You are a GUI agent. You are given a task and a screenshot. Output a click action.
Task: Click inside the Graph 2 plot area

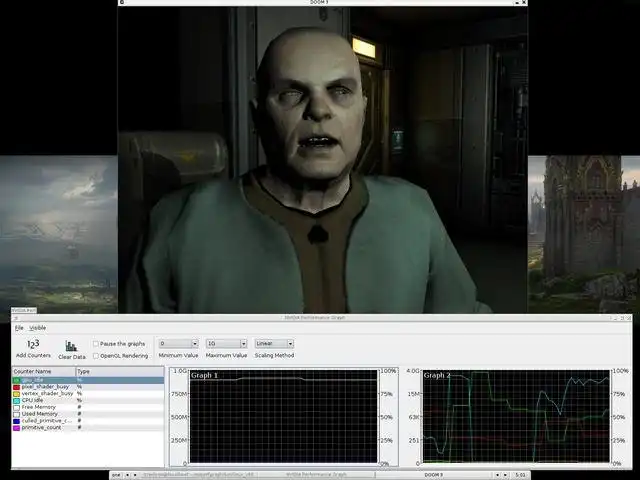tap(516, 416)
